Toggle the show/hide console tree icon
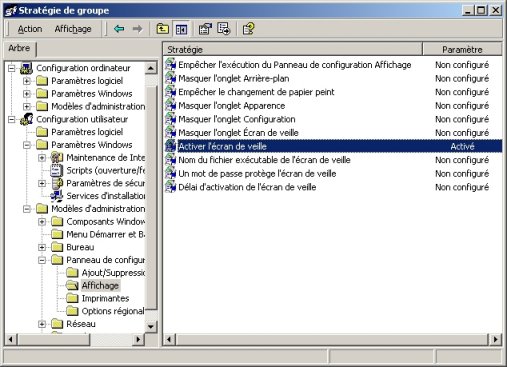Screen dimensions: 507x367 point(181,29)
